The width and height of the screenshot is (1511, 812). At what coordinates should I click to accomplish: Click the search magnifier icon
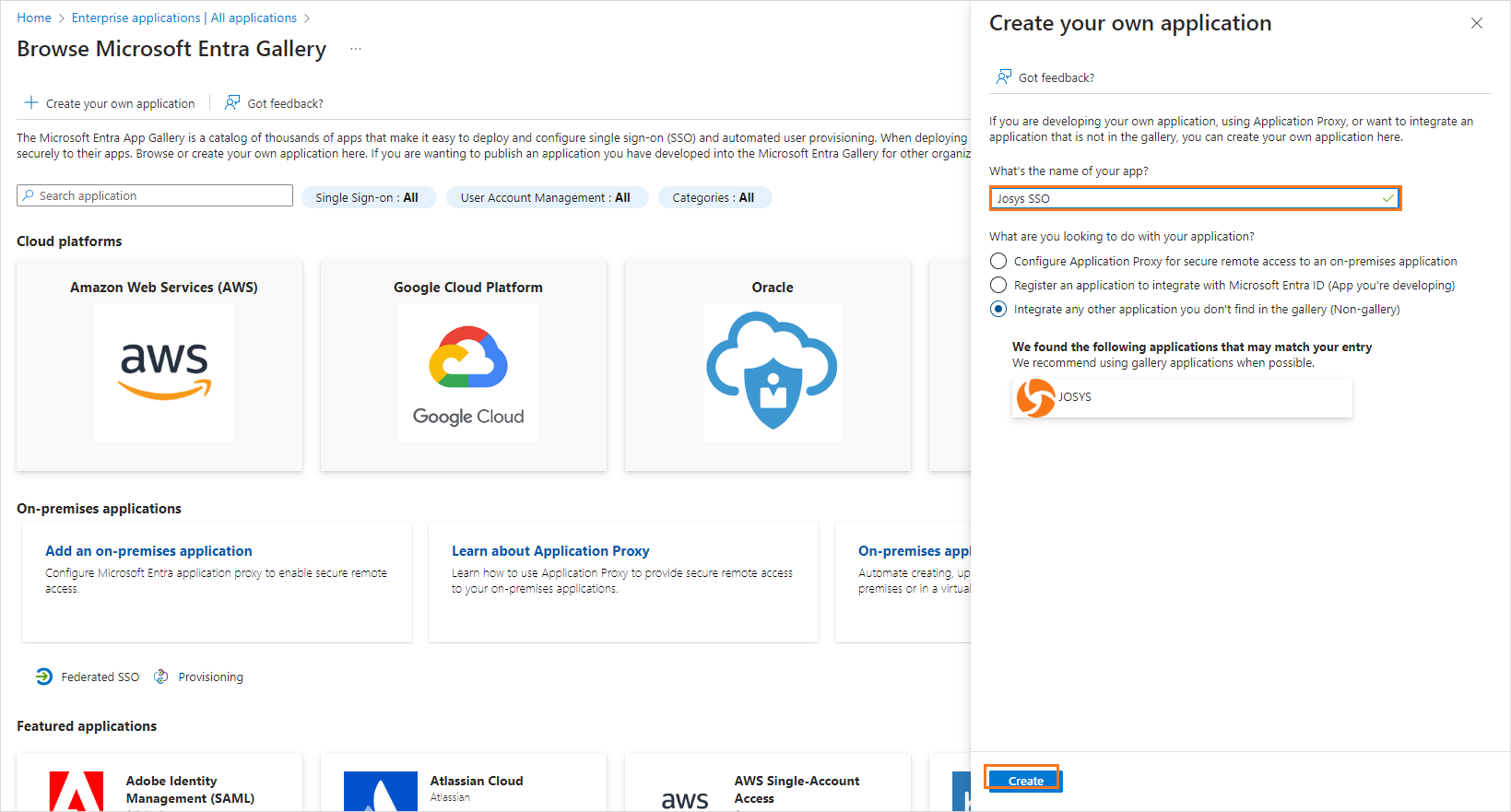[29, 195]
